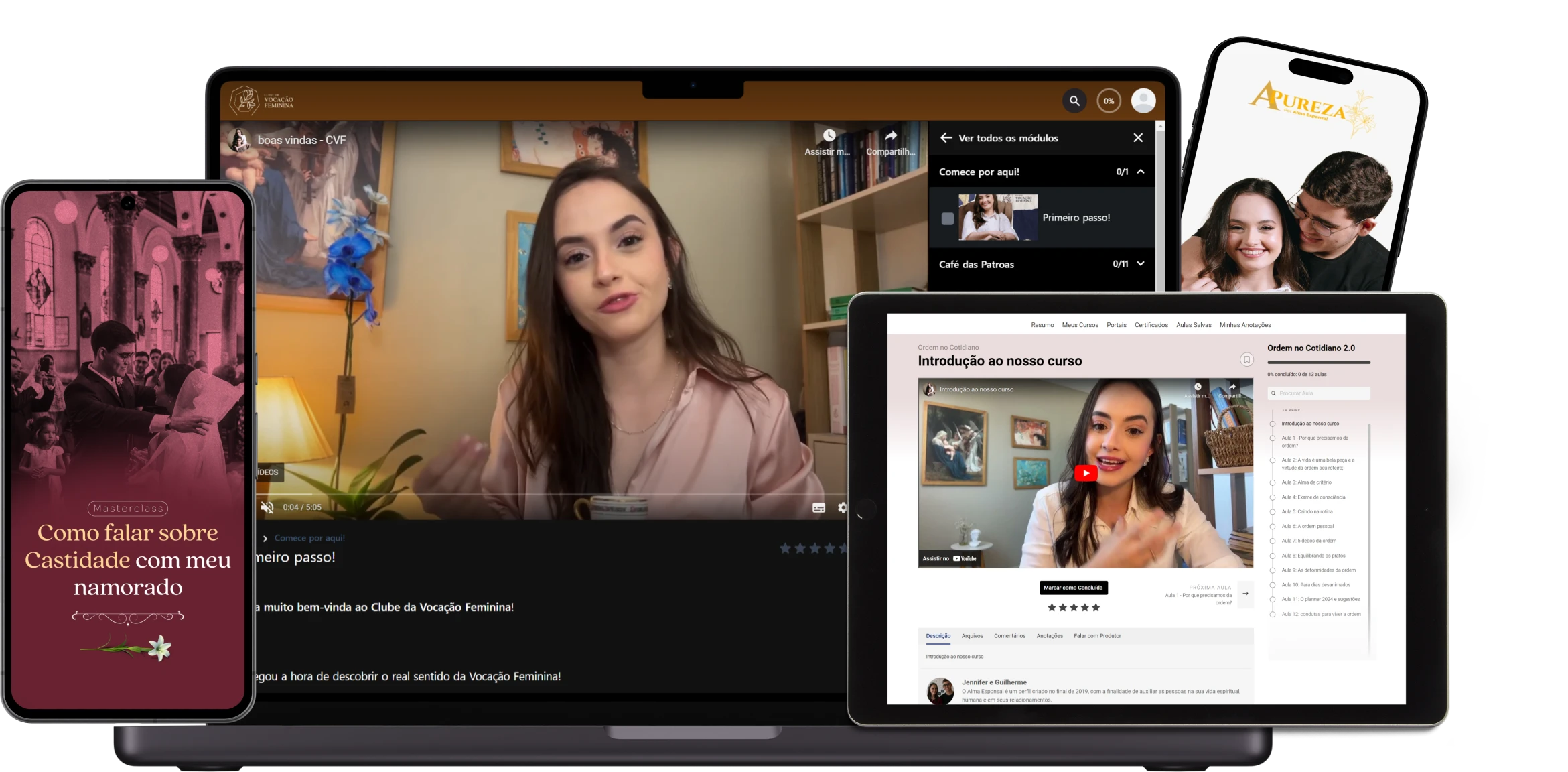Screen dimensions: 1568x772
Task: Open lesson Aula 6: A ordem pessoal
Action: 1307,527
